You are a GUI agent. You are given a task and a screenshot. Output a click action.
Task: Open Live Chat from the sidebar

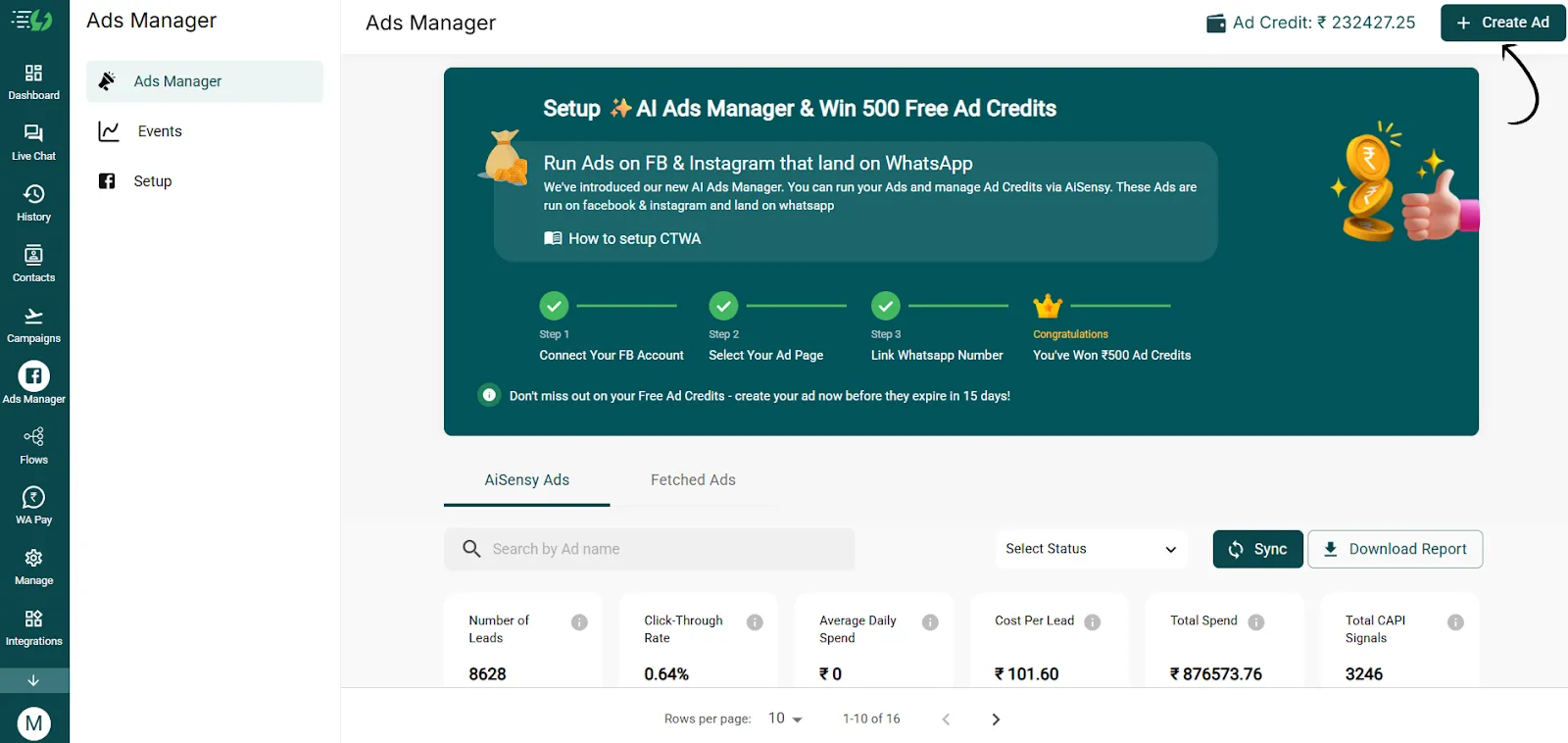tap(34, 142)
